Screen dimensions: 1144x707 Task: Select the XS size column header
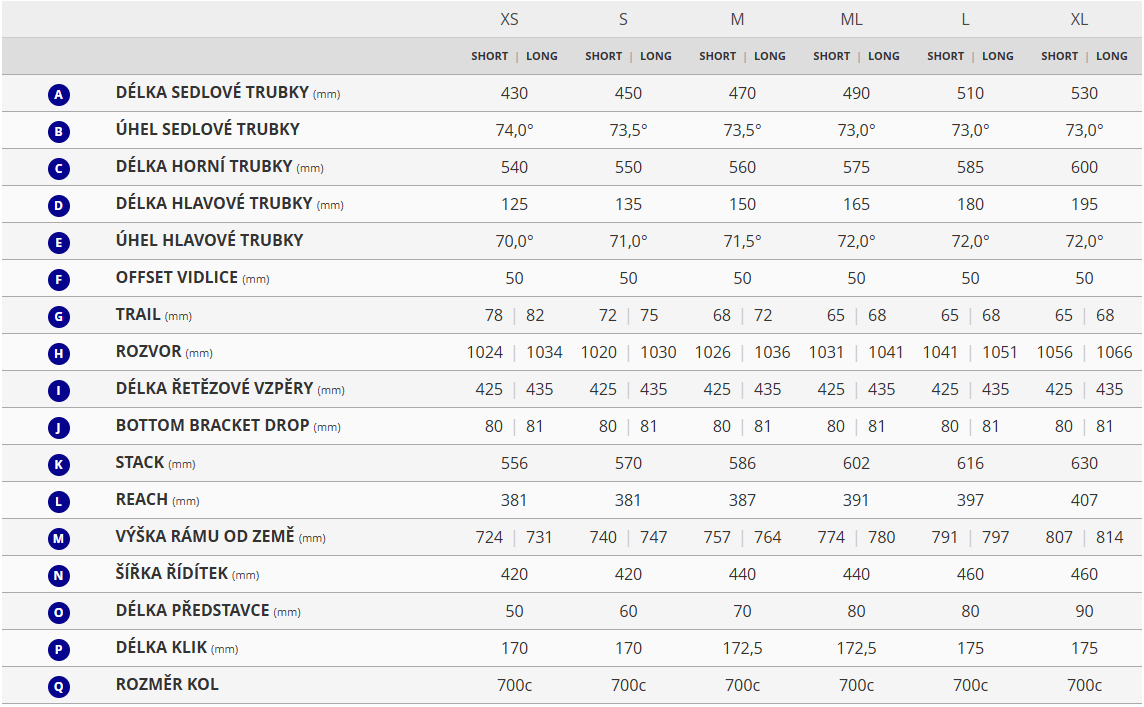(x=509, y=20)
